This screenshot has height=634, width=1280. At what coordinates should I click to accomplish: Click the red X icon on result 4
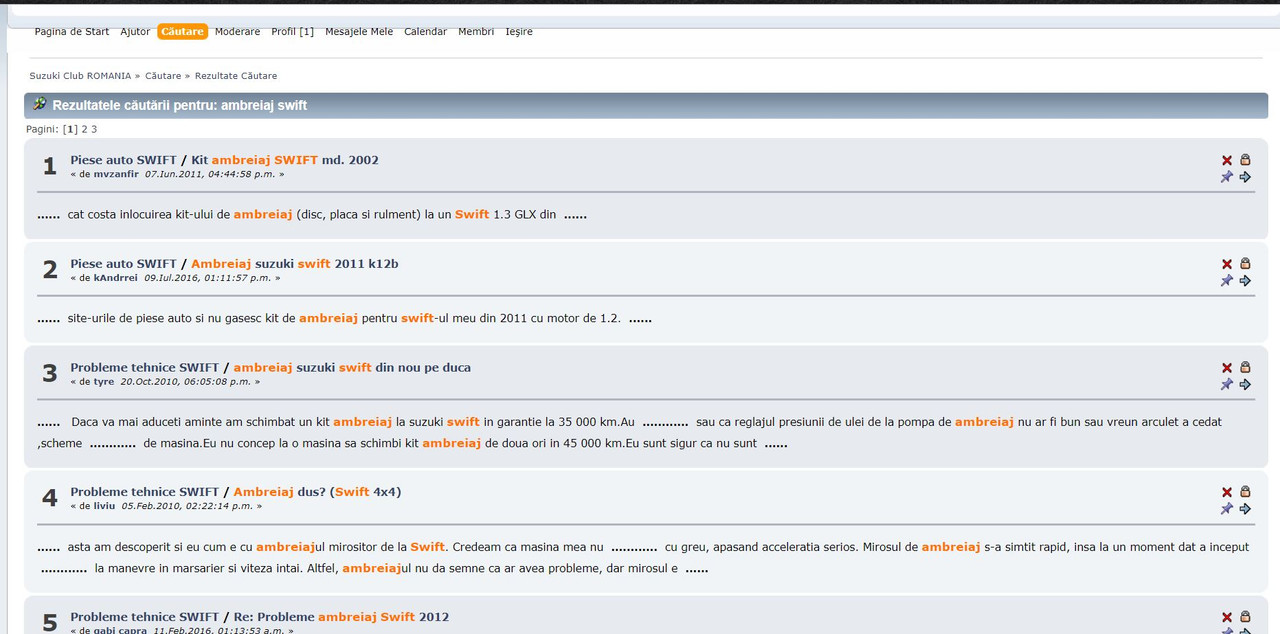[x=1227, y=492]
